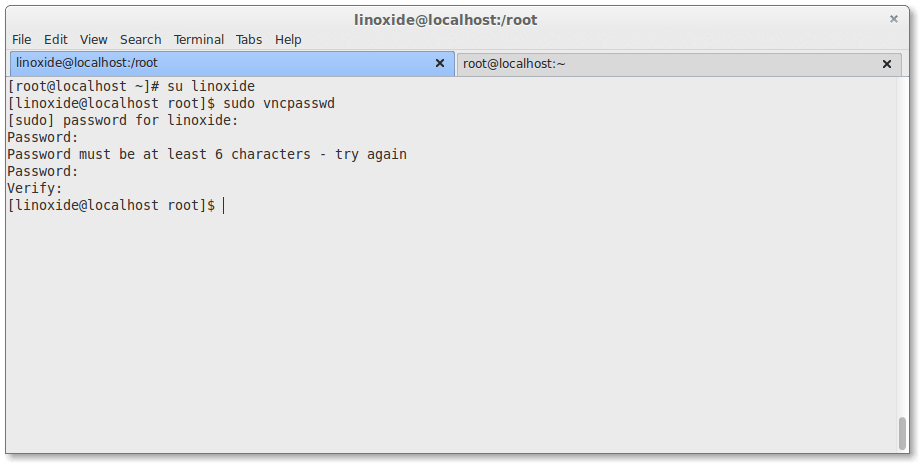Click the 'Password must be at least' message
The image size is (919, 463).
tap(207, 154)
